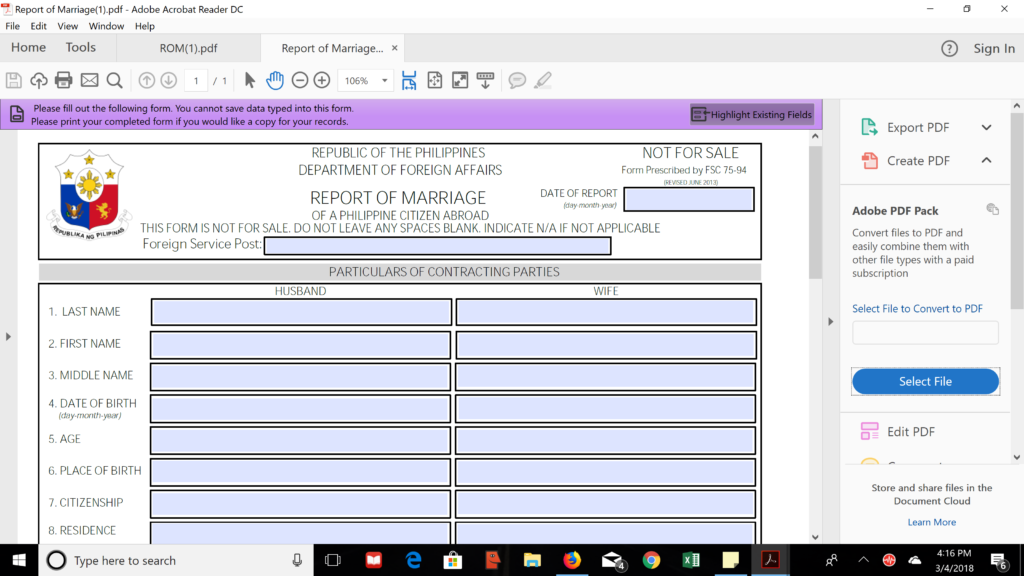This screenshot has width=1024, height=576.
Task: Switch to the ROM(1).pdf tab
Action: tap(188, 48)
